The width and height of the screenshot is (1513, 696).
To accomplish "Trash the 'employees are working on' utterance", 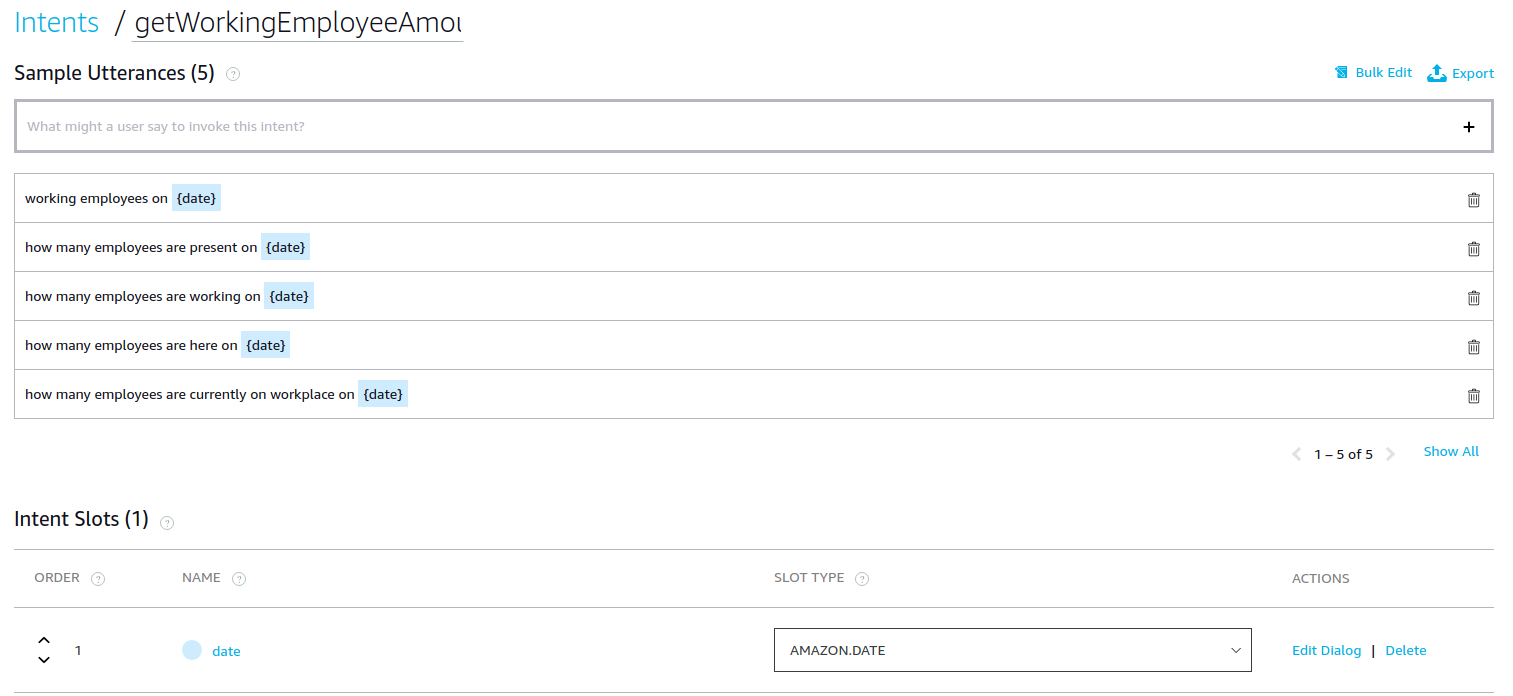I will click(x=1473, y=297).
